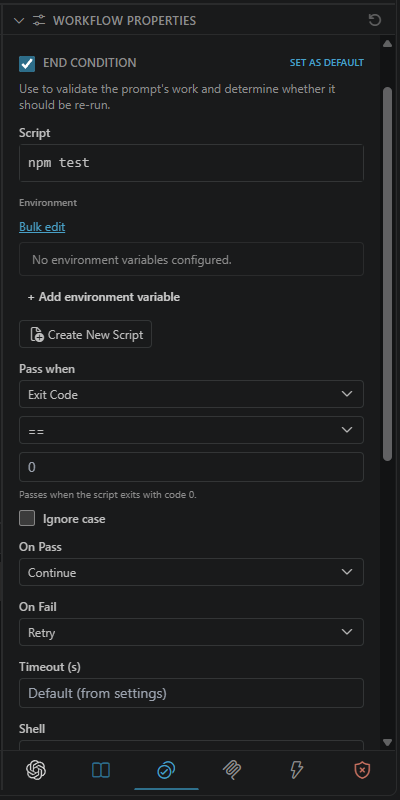Enable the Ignore case checkbox
Screen dimensions: 400x800
pyautogui.click(x=27, y=519)
